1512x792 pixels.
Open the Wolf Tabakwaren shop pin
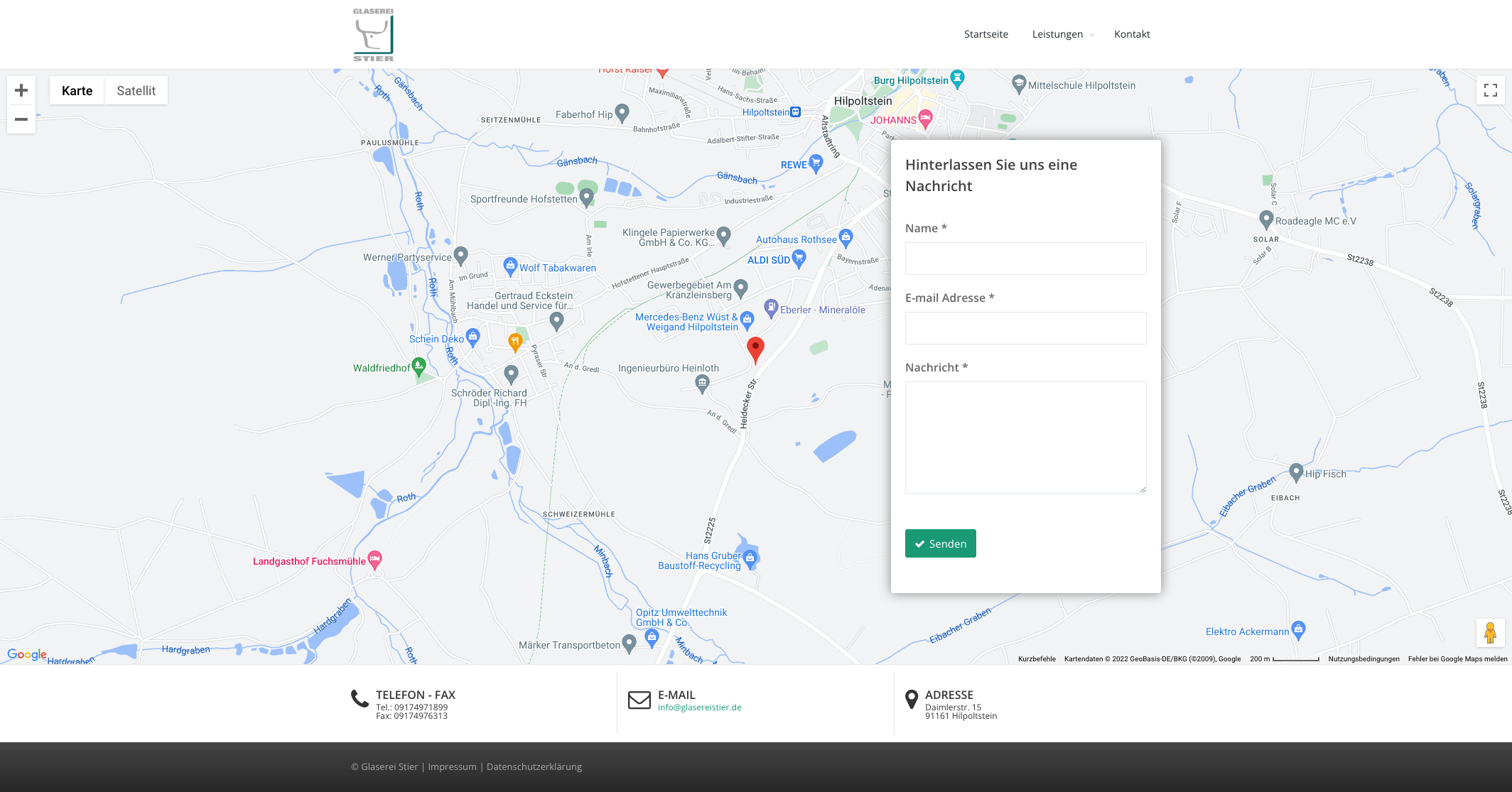tap(510, 266)
